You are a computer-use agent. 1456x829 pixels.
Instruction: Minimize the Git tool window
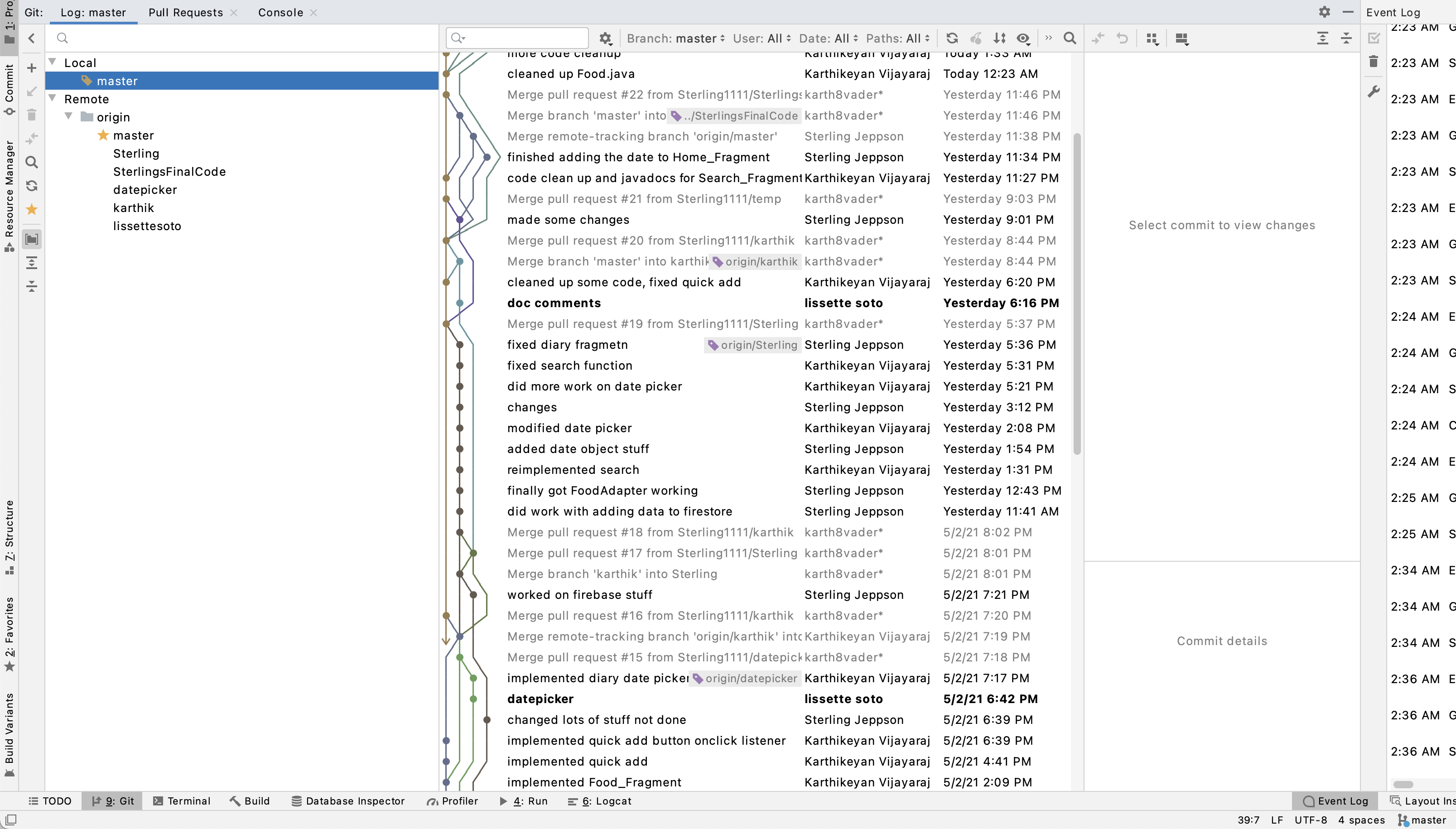(x=1348, y=12)
